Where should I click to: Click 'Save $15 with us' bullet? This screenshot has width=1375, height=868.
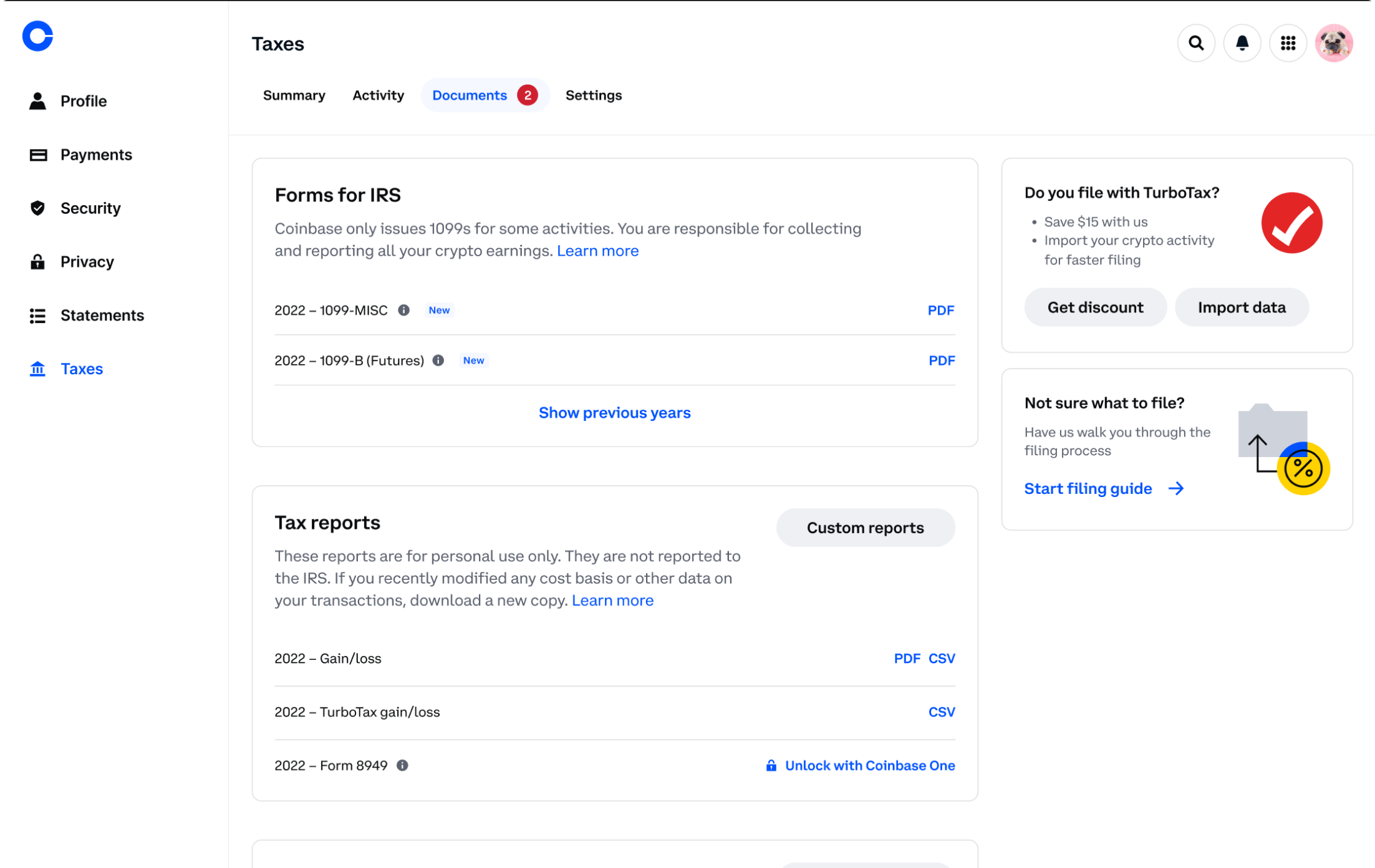point(1095,222)
